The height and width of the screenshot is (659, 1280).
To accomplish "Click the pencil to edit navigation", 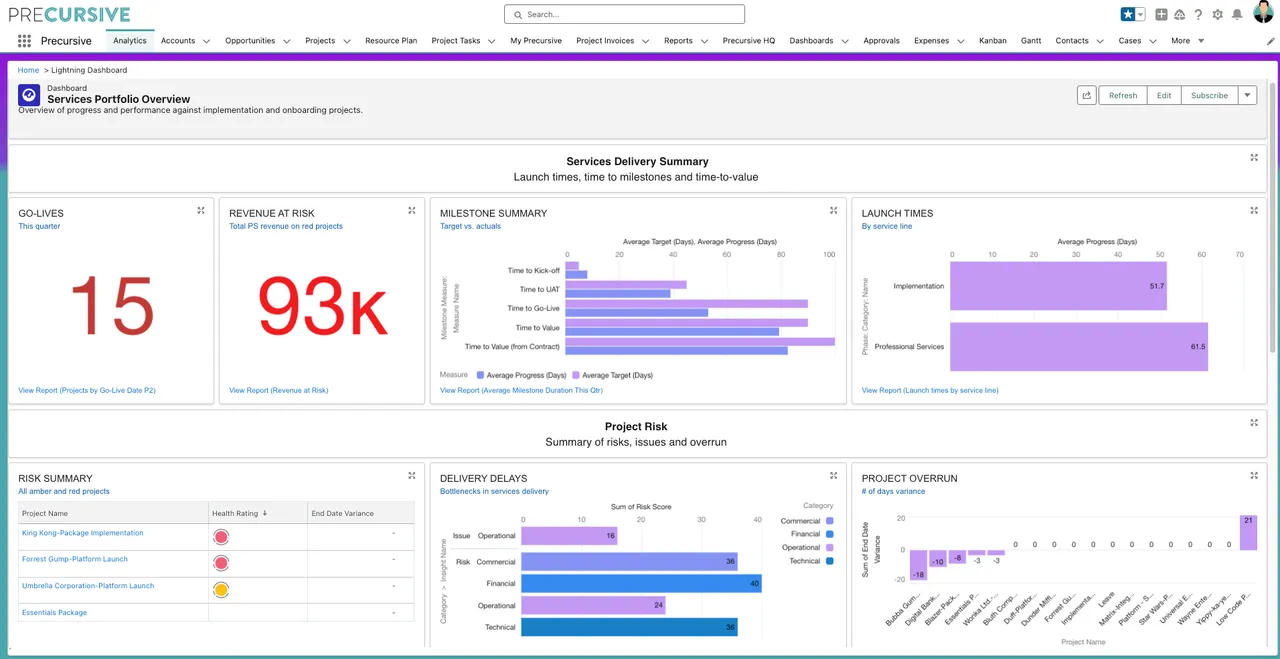I will click(1271, 41).
